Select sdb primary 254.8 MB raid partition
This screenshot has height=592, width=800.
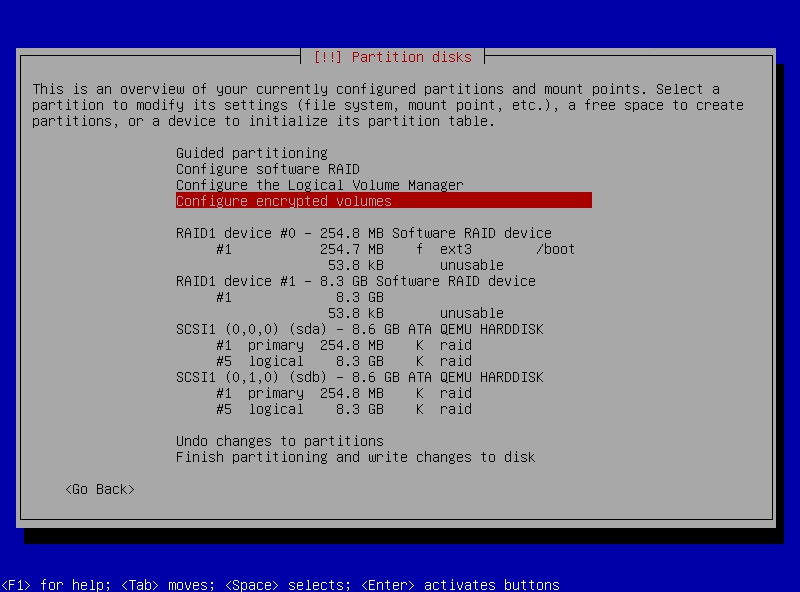point(343,393)
